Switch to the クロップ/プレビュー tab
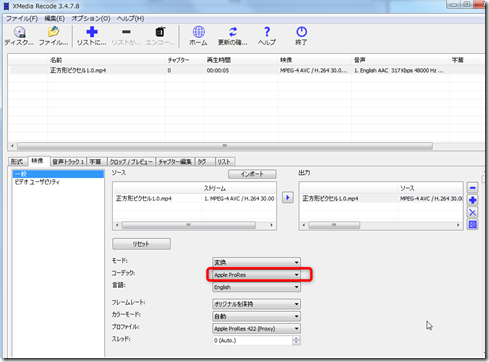 (x=131, y=162)
